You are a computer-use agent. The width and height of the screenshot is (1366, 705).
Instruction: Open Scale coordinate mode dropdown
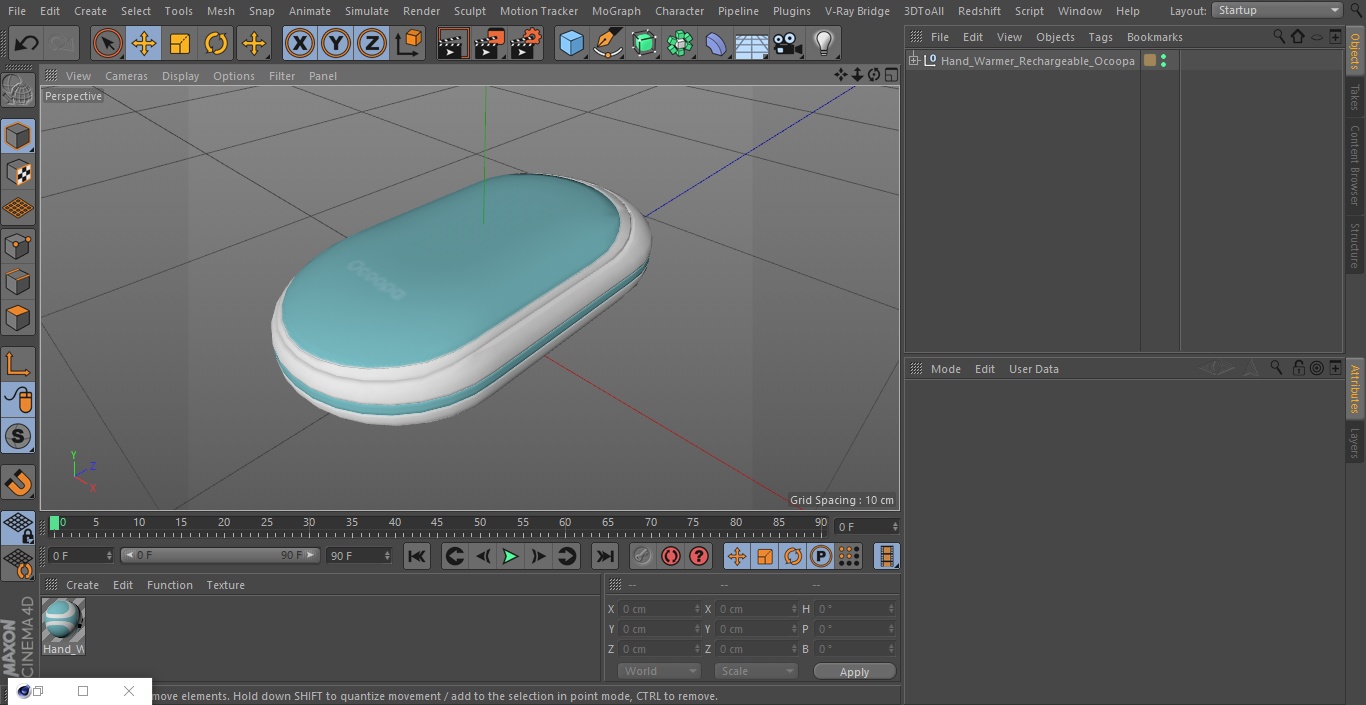coord(756,671)
